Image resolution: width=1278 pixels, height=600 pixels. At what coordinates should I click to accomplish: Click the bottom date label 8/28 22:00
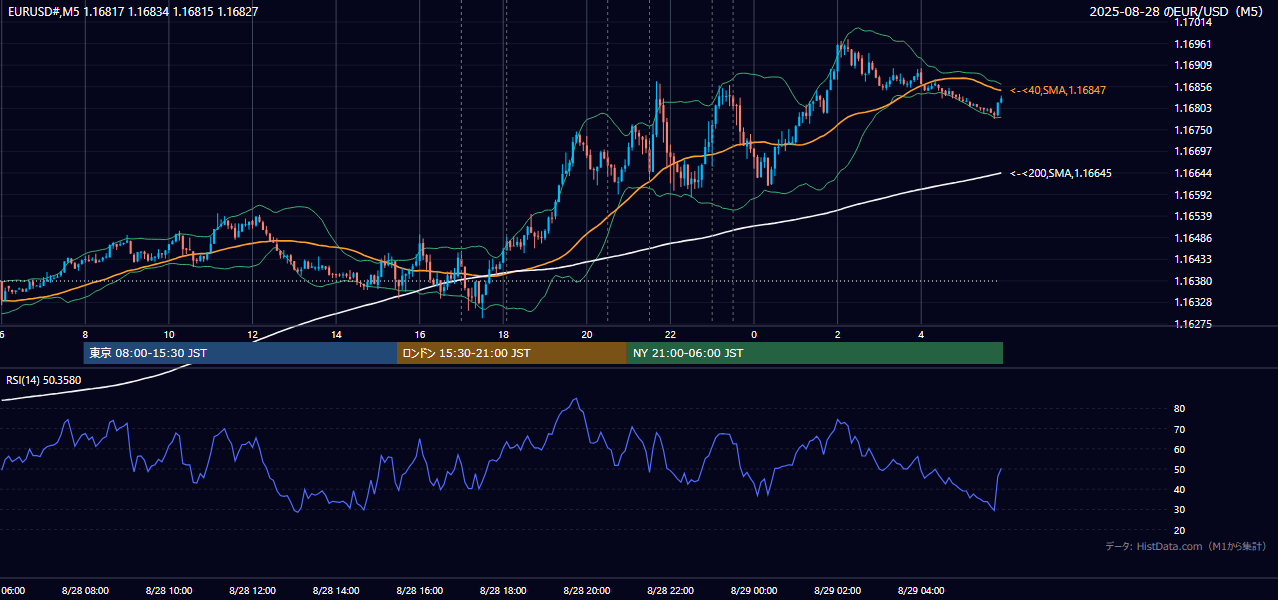(670, 591)
